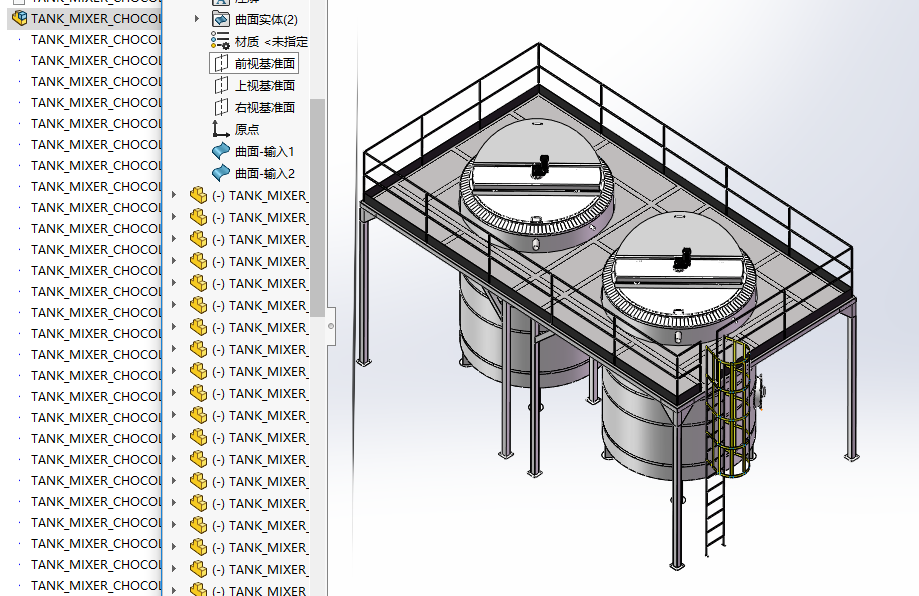The height and width of the screenshot is (596, 919).
Task: Click the black mixer motor on the rear tank lid
Action: click(540, 166)
